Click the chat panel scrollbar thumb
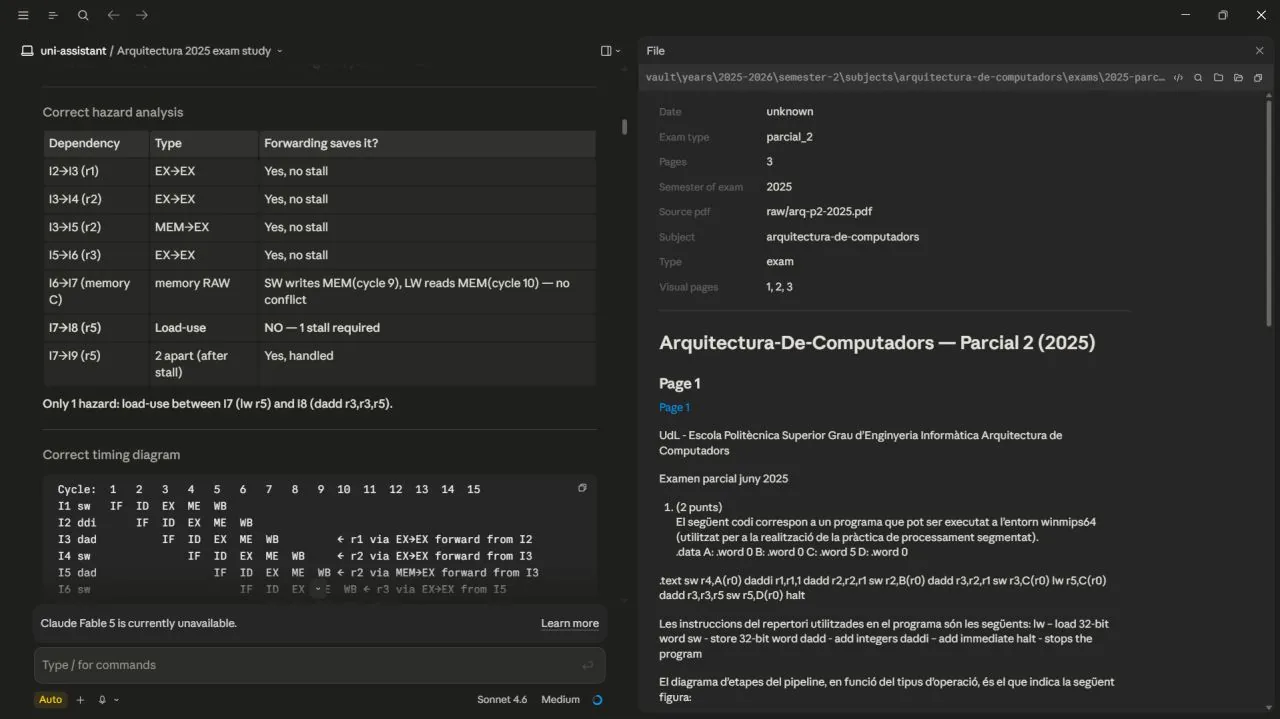This screenshot has height=719, width=1280. tap(624, 127)
